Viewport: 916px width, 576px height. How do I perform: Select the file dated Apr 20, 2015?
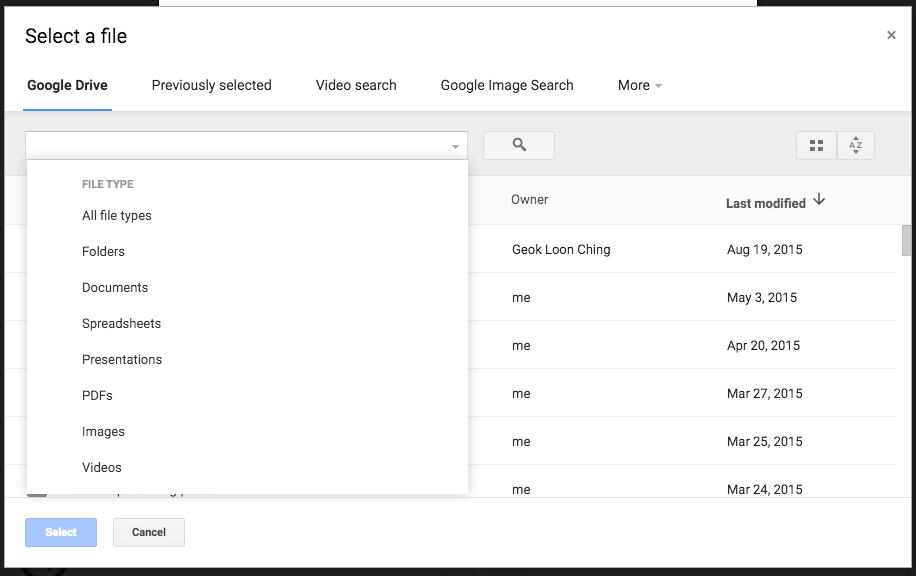pos(763,345)
